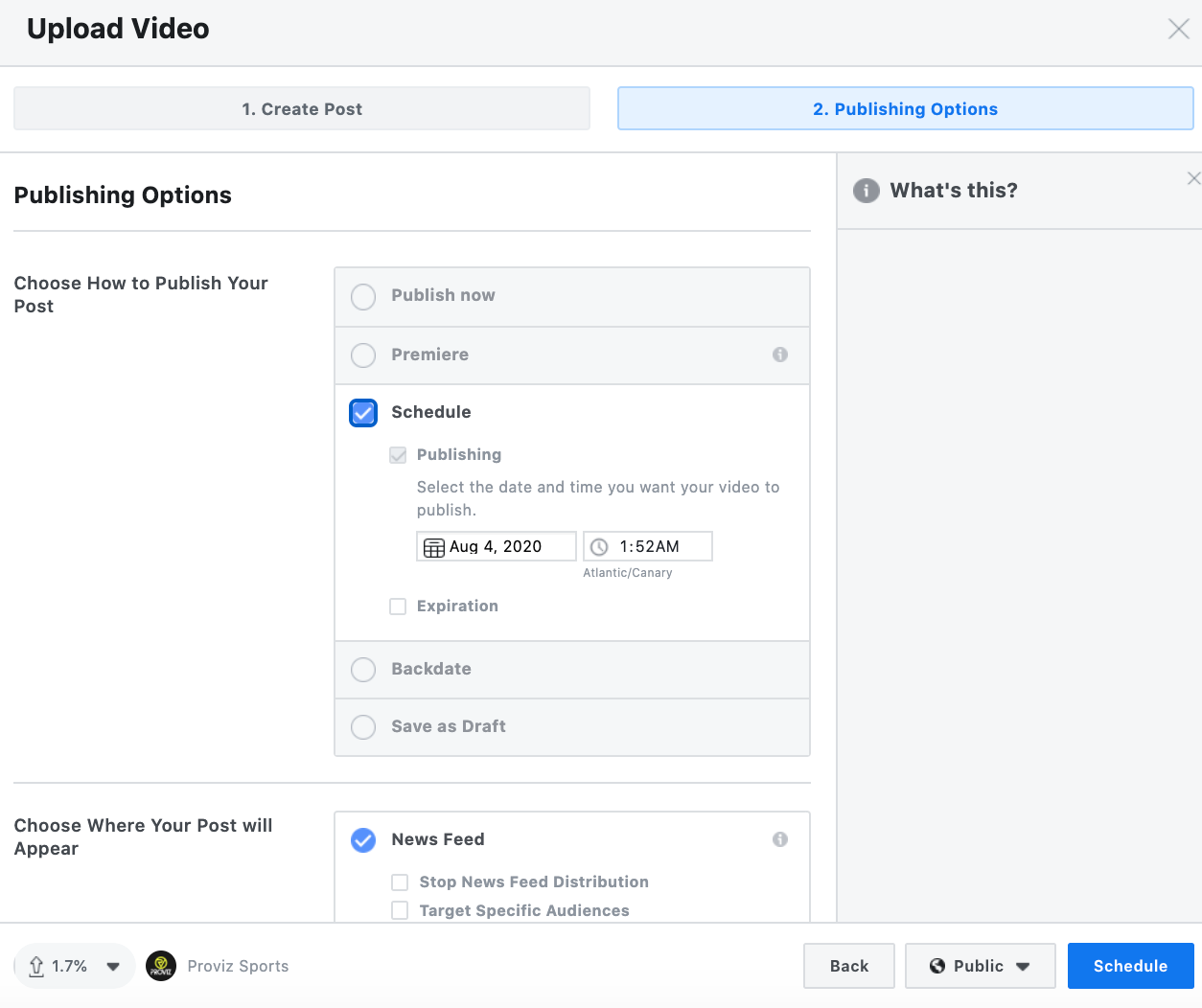Click the calendar icon in date field
The height and width of the screenshot is (1008, 1202).
pyautogui.click(x=434, y=547)
